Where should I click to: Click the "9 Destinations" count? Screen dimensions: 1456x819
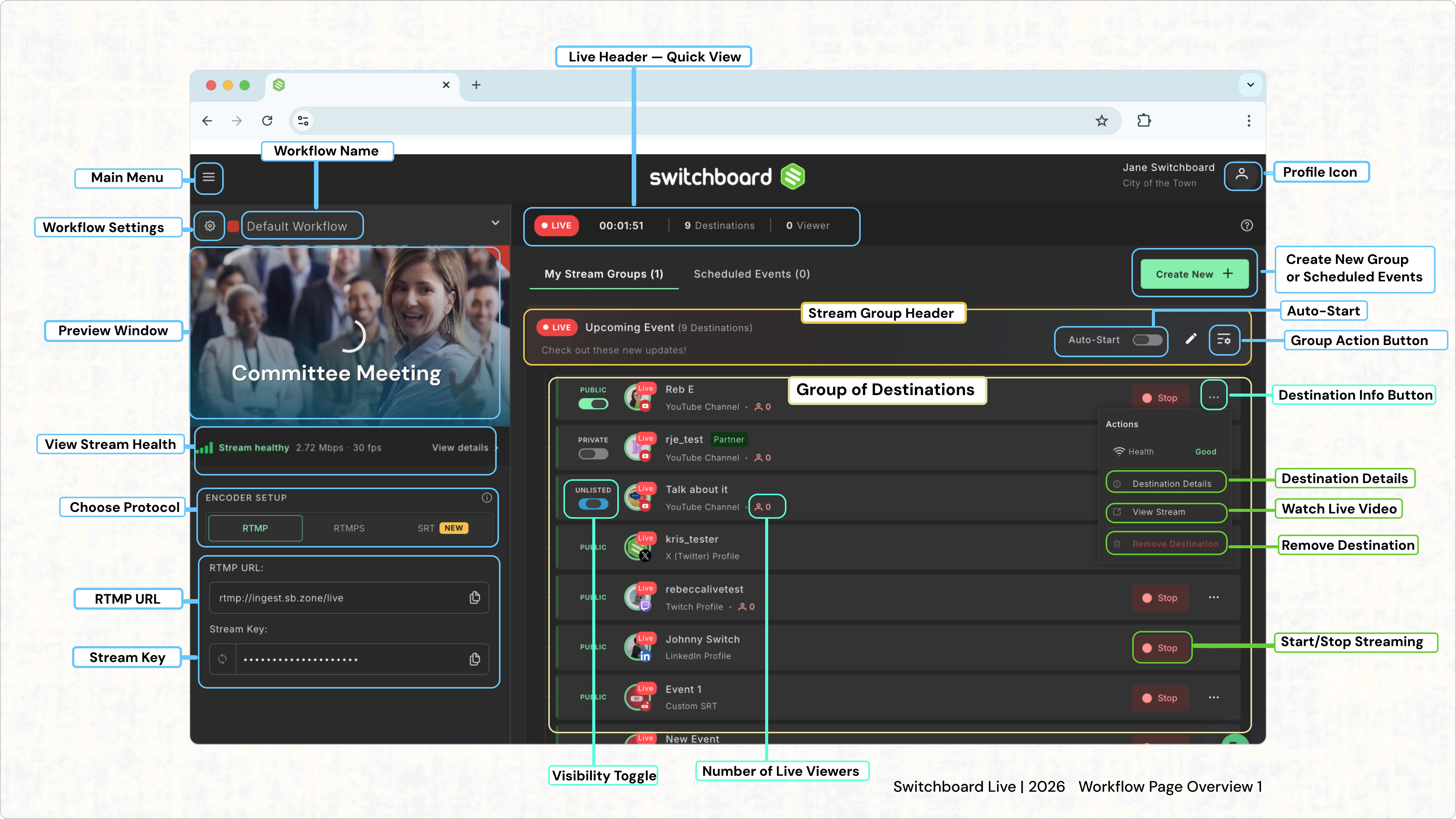point(719,226)
